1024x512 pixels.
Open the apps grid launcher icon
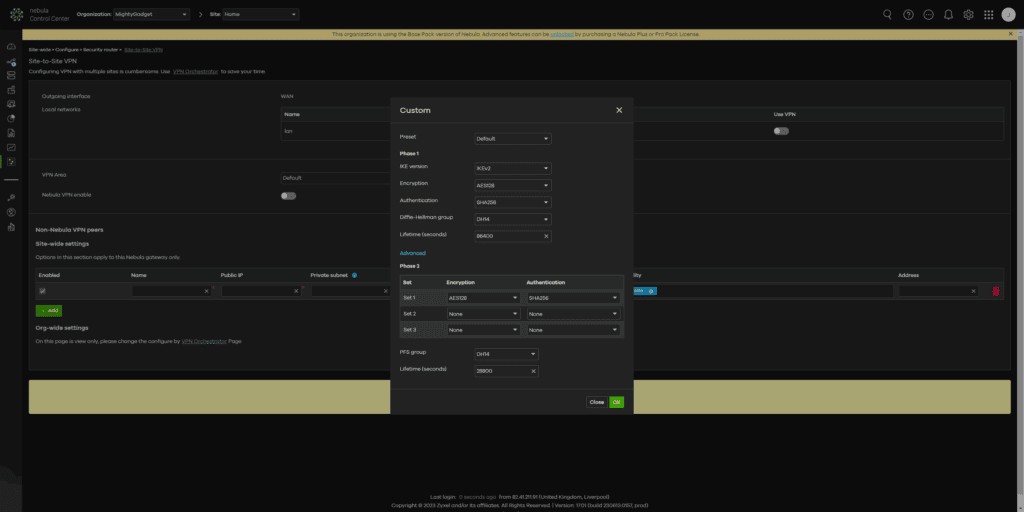[989, 14]
